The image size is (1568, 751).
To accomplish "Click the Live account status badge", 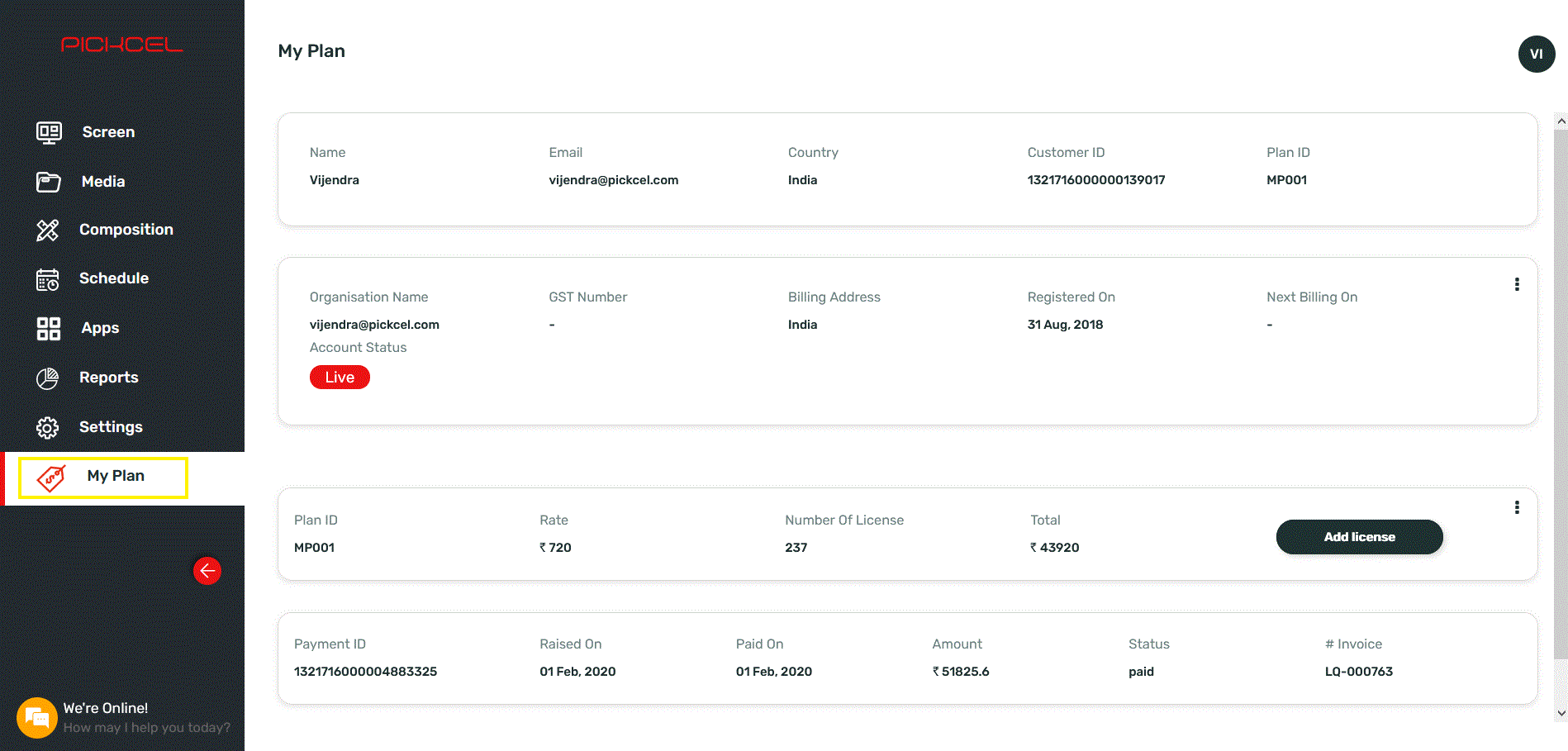I will [x=340, y=378].
